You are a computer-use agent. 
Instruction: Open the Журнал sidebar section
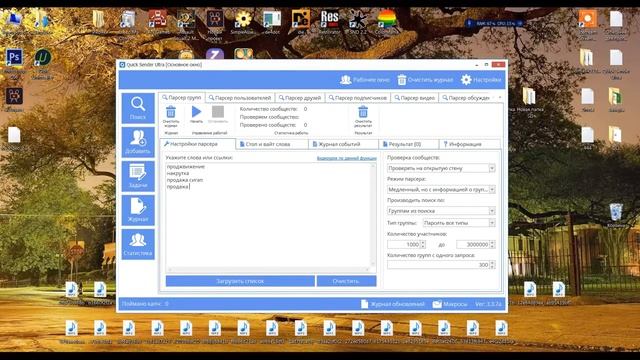coord(138,210)
